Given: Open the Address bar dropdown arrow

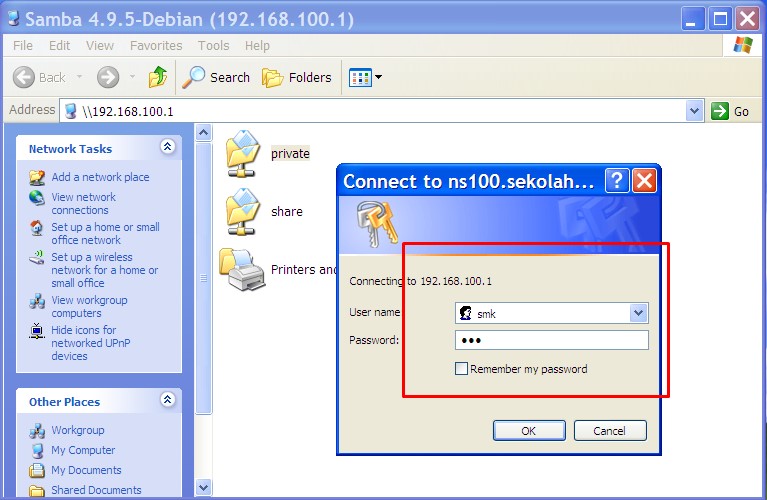Looking at the screenshot, I should coord(695,111).
